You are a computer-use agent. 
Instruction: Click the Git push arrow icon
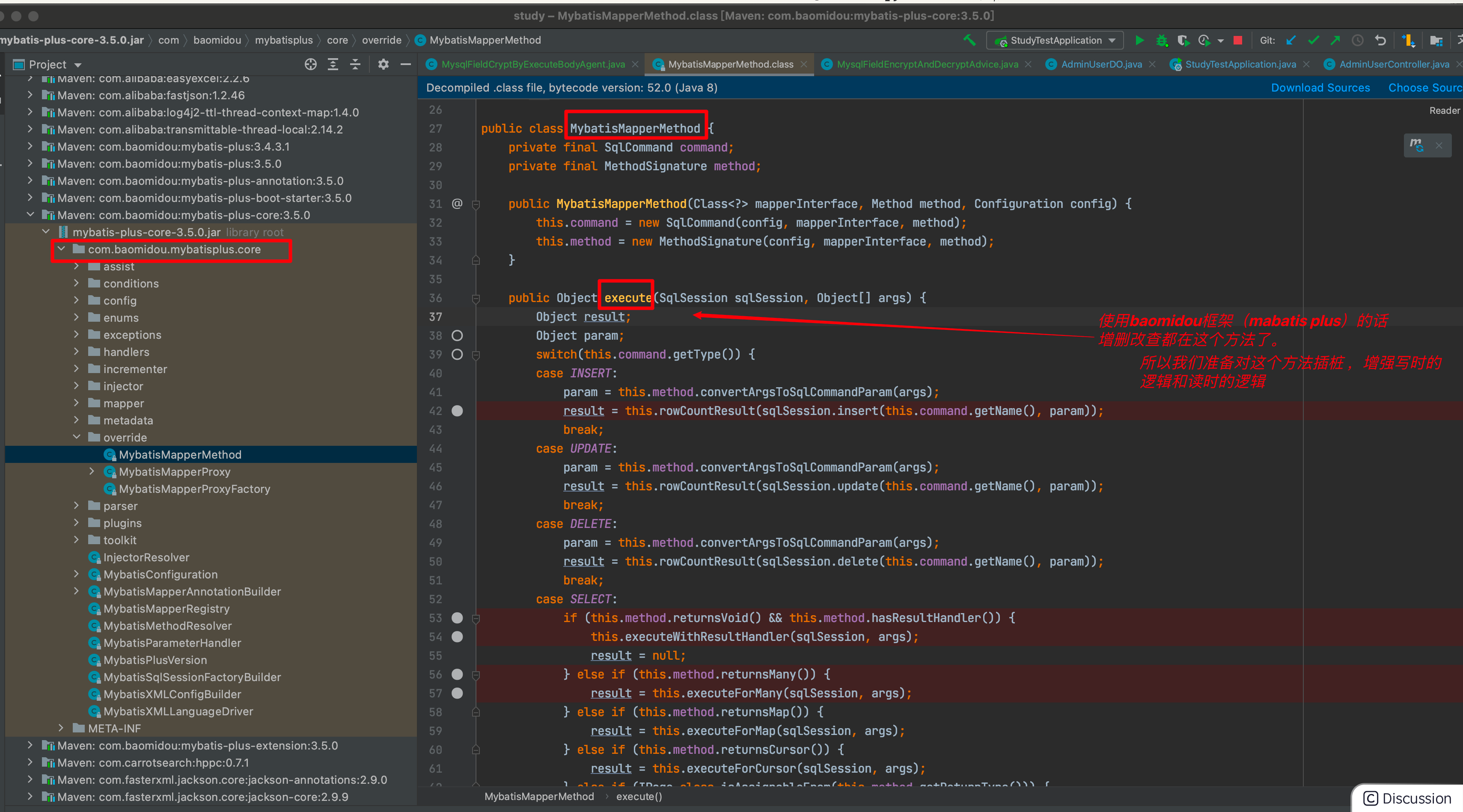1335,40
